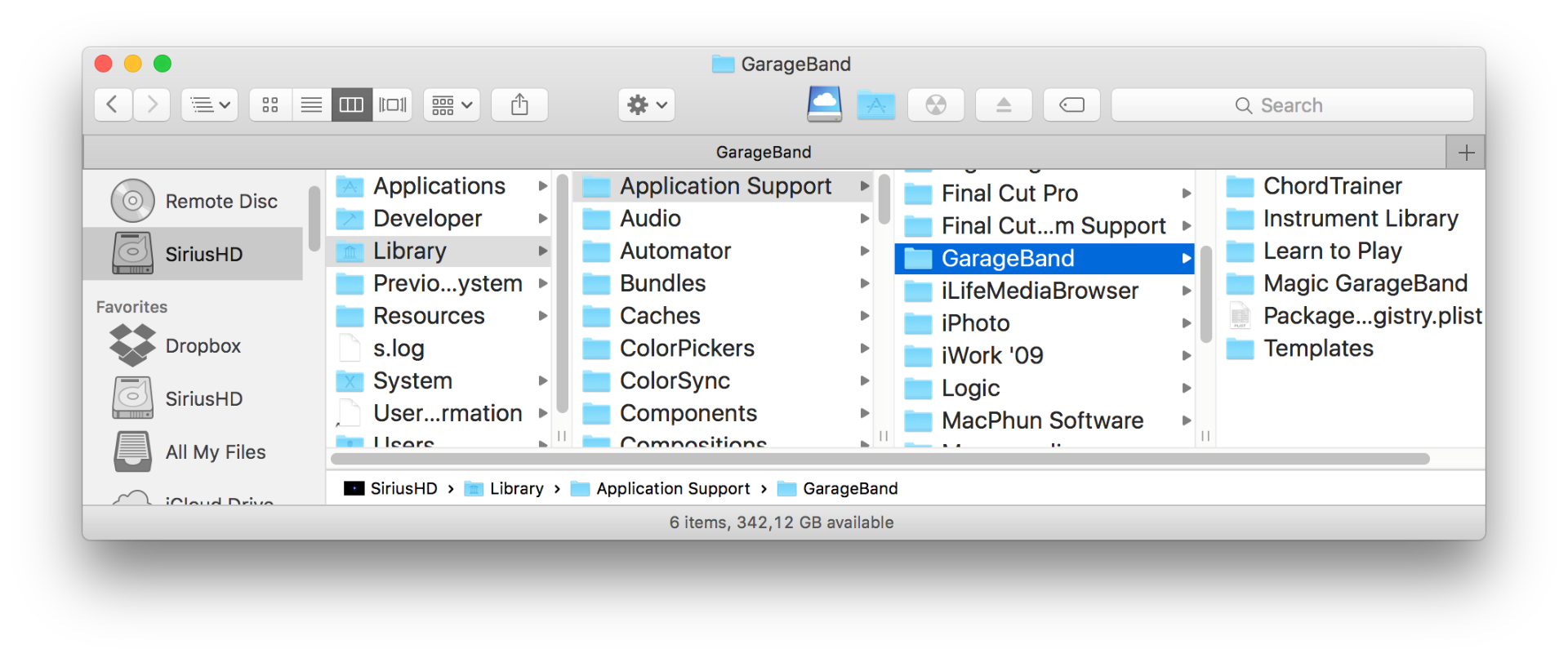Open the Action gear menu
This screenshot has height=658, width=1568.
[x=647, y=104]
